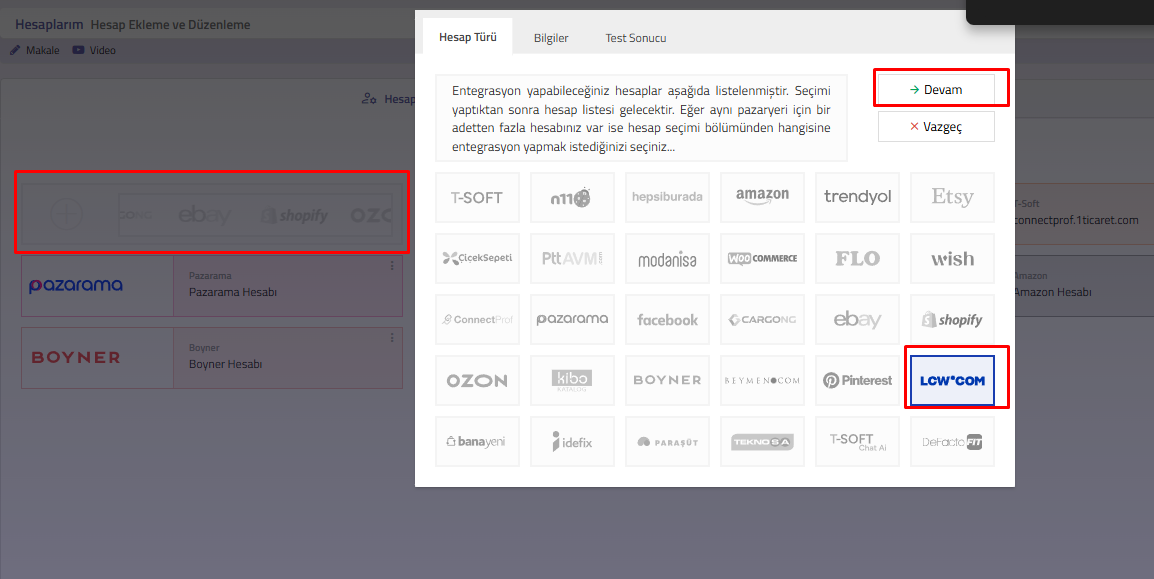The image size is (1154, 579).
Task: Open the Test Sonucu tab
Action: point(636,38)
